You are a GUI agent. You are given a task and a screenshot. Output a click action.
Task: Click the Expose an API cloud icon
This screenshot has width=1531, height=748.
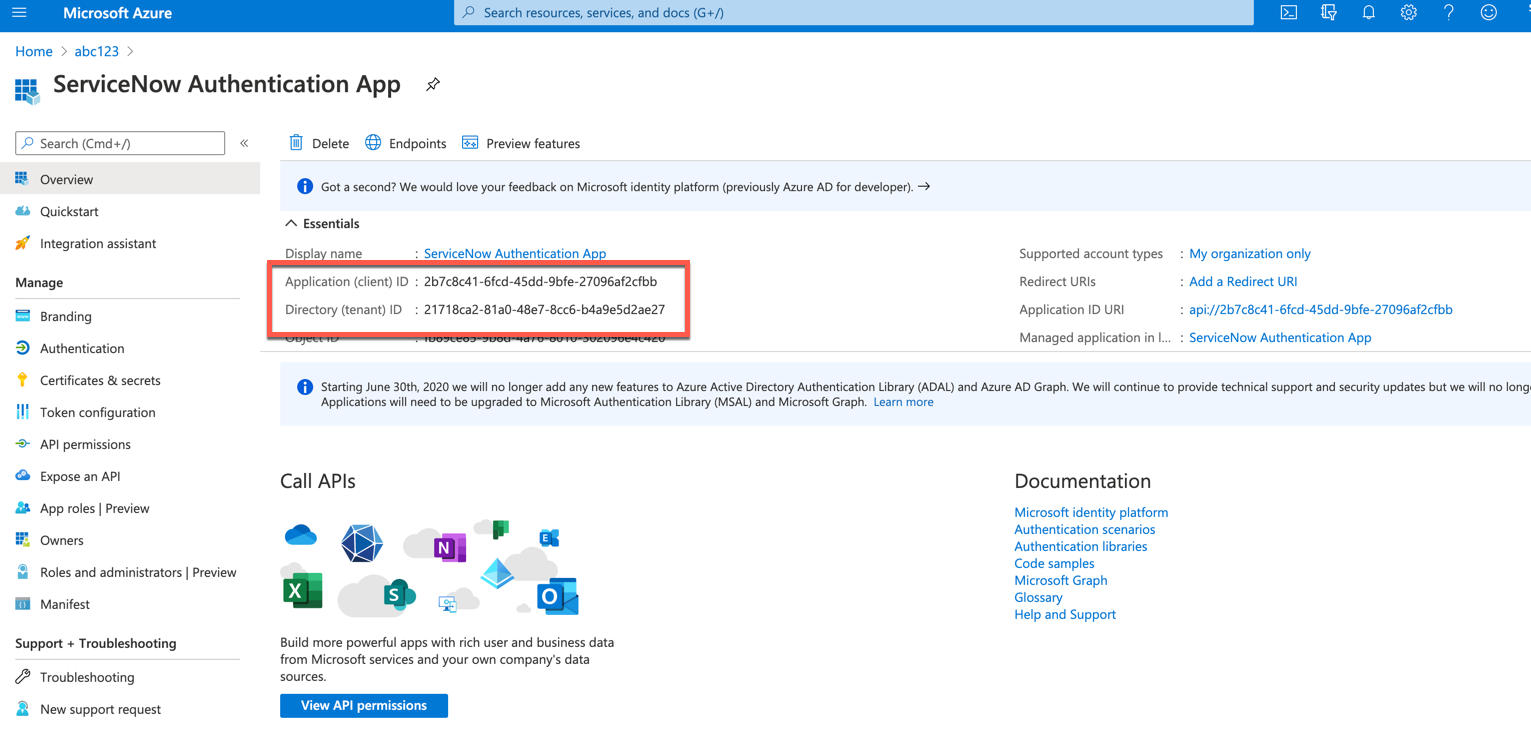[22, 476]
